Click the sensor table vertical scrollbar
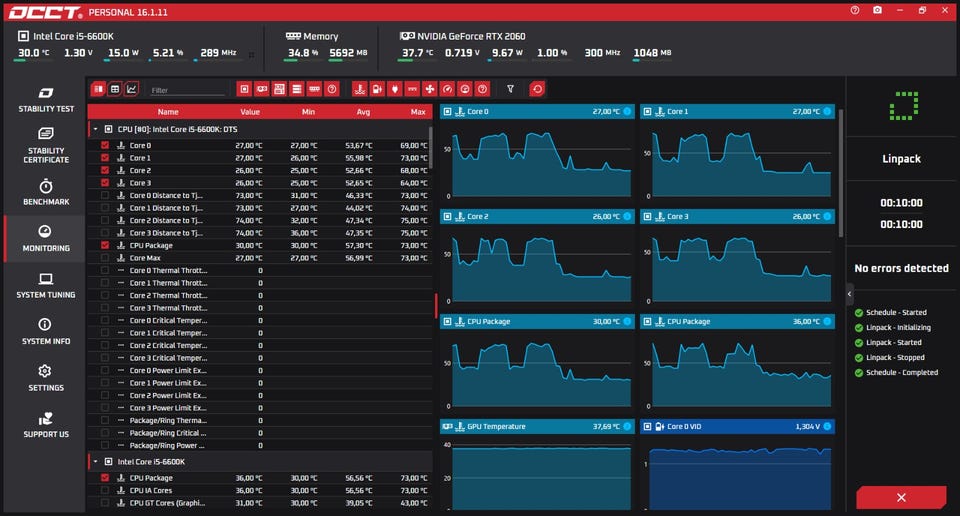 (x=431, y=148)
